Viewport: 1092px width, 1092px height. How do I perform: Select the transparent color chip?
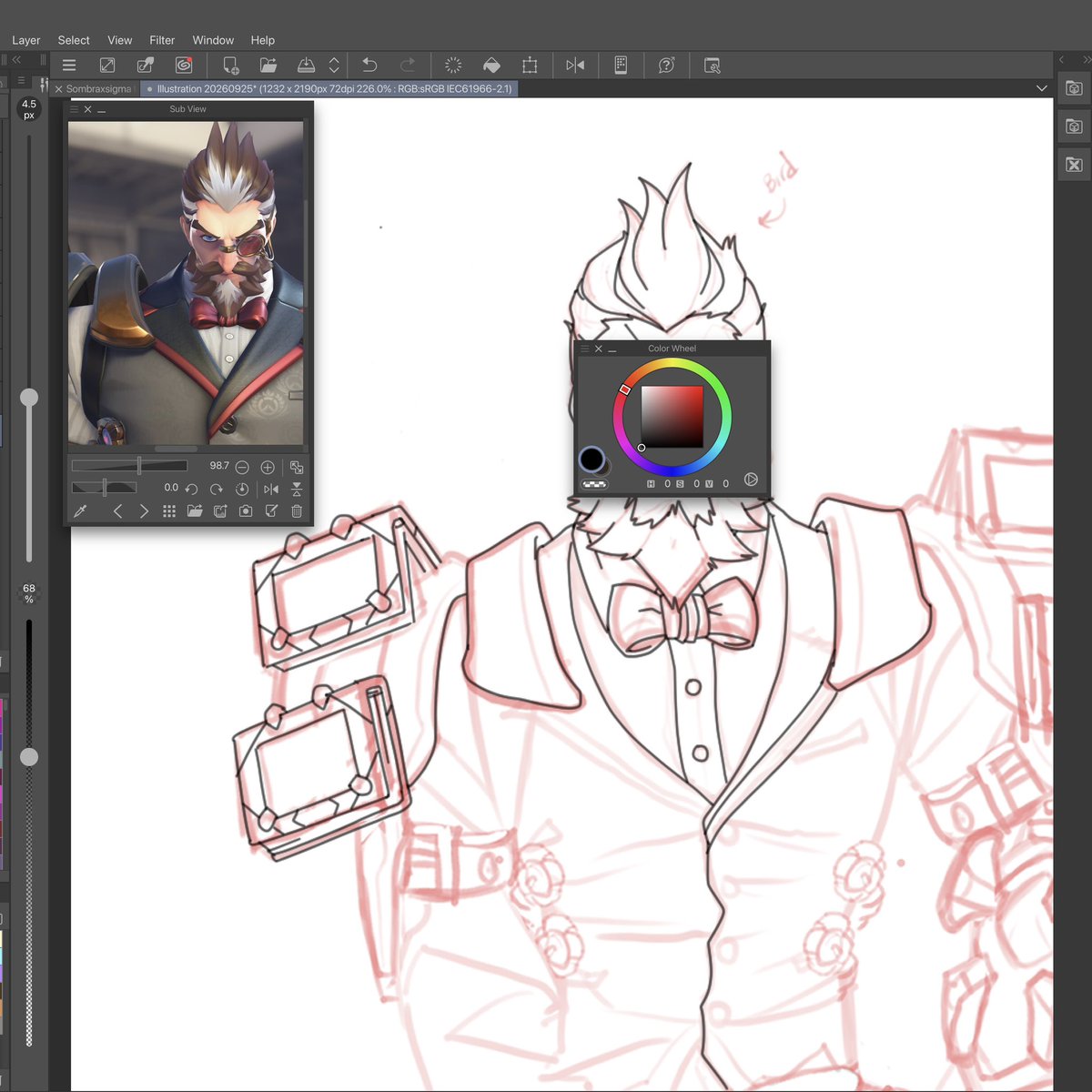tap(594, 485)
